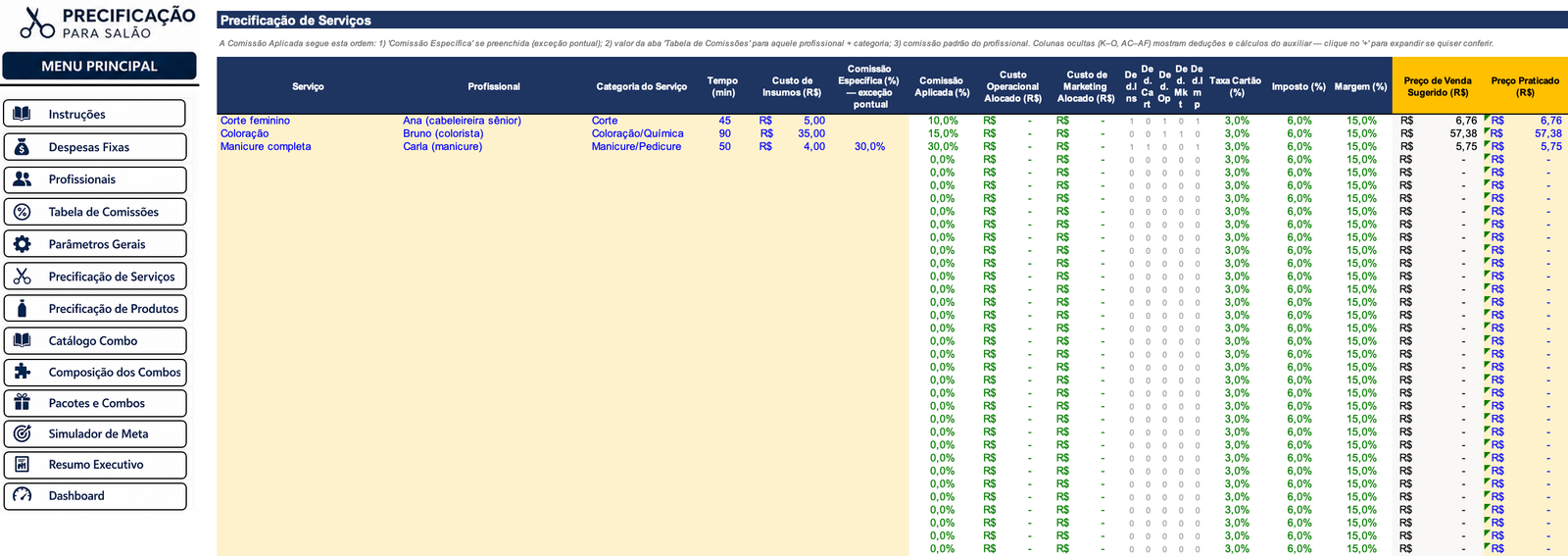Click the gauge icon beside Dashboard
Image resolution: width=1568 pixels, height=556 pixels.
pos(23,495)
